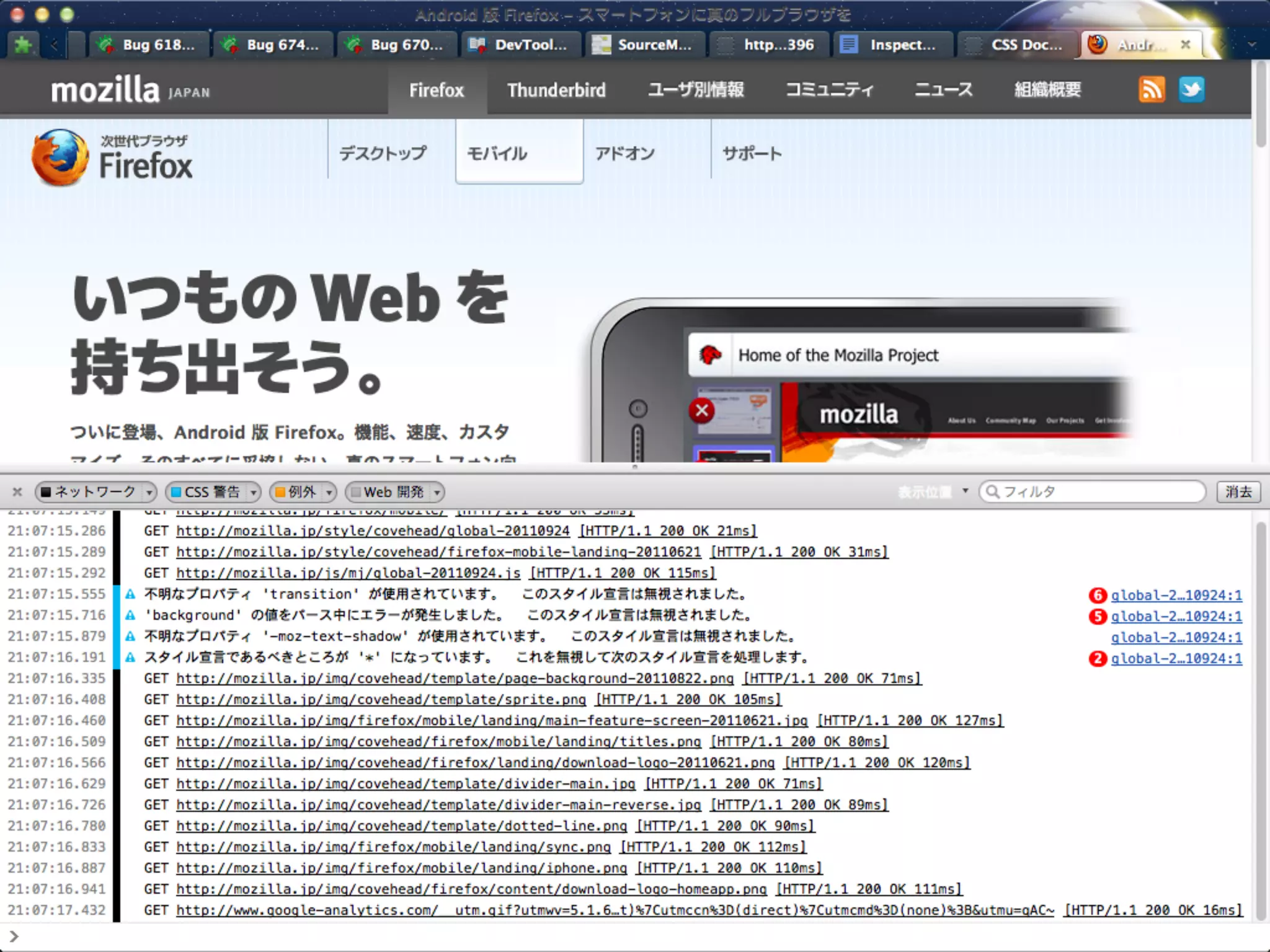Image resolution: width=1270 pixels, height=952 pixels.
Task: Open the sprite.png request URL link
Action: (x=381, y=700)
